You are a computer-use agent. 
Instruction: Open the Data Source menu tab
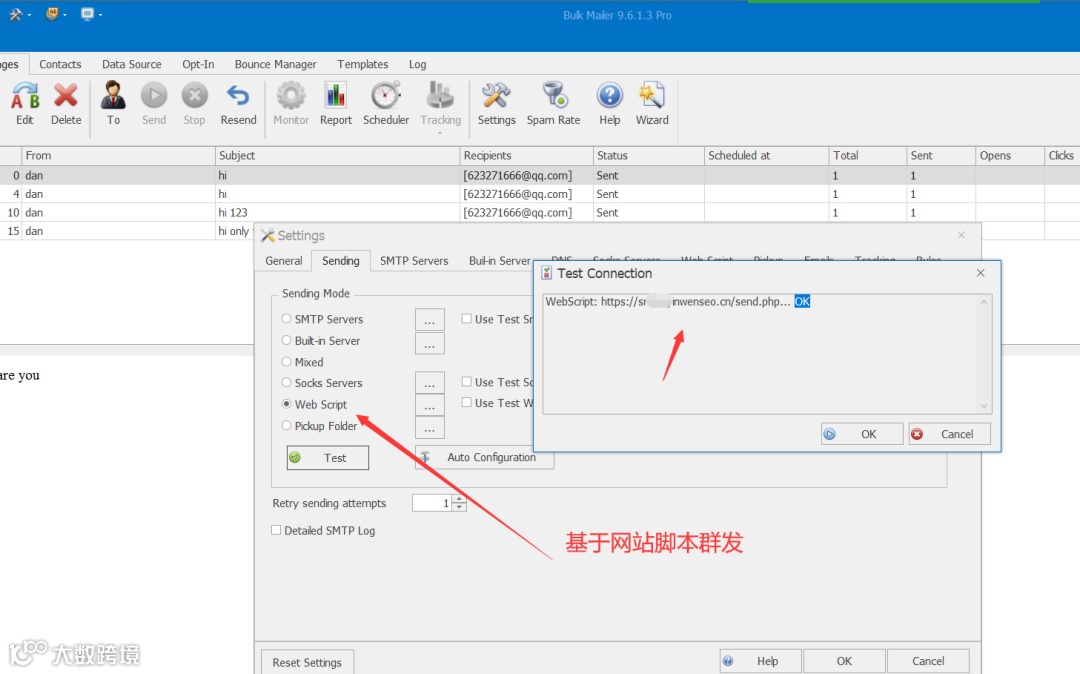click(x=132, y=64)
